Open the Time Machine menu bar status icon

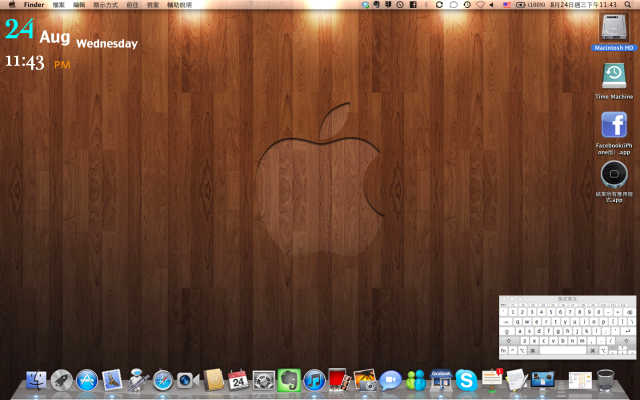[467, 4]
